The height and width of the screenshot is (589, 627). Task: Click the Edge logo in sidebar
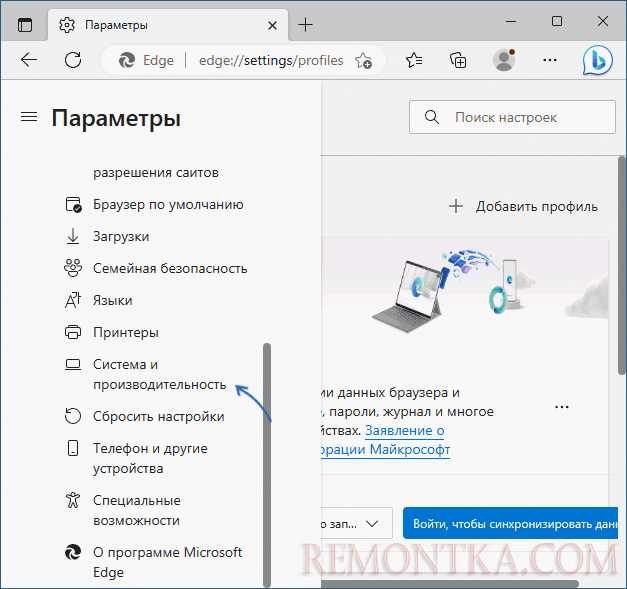tap(73, 552)
